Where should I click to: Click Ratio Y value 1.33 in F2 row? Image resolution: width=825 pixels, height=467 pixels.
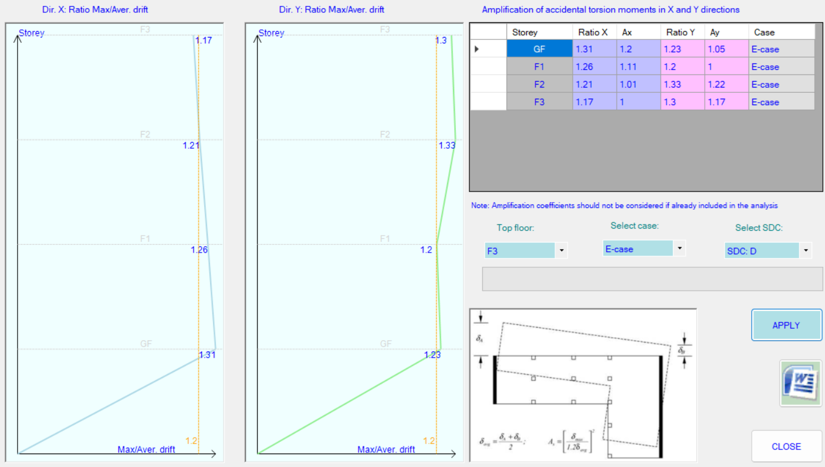683,84
